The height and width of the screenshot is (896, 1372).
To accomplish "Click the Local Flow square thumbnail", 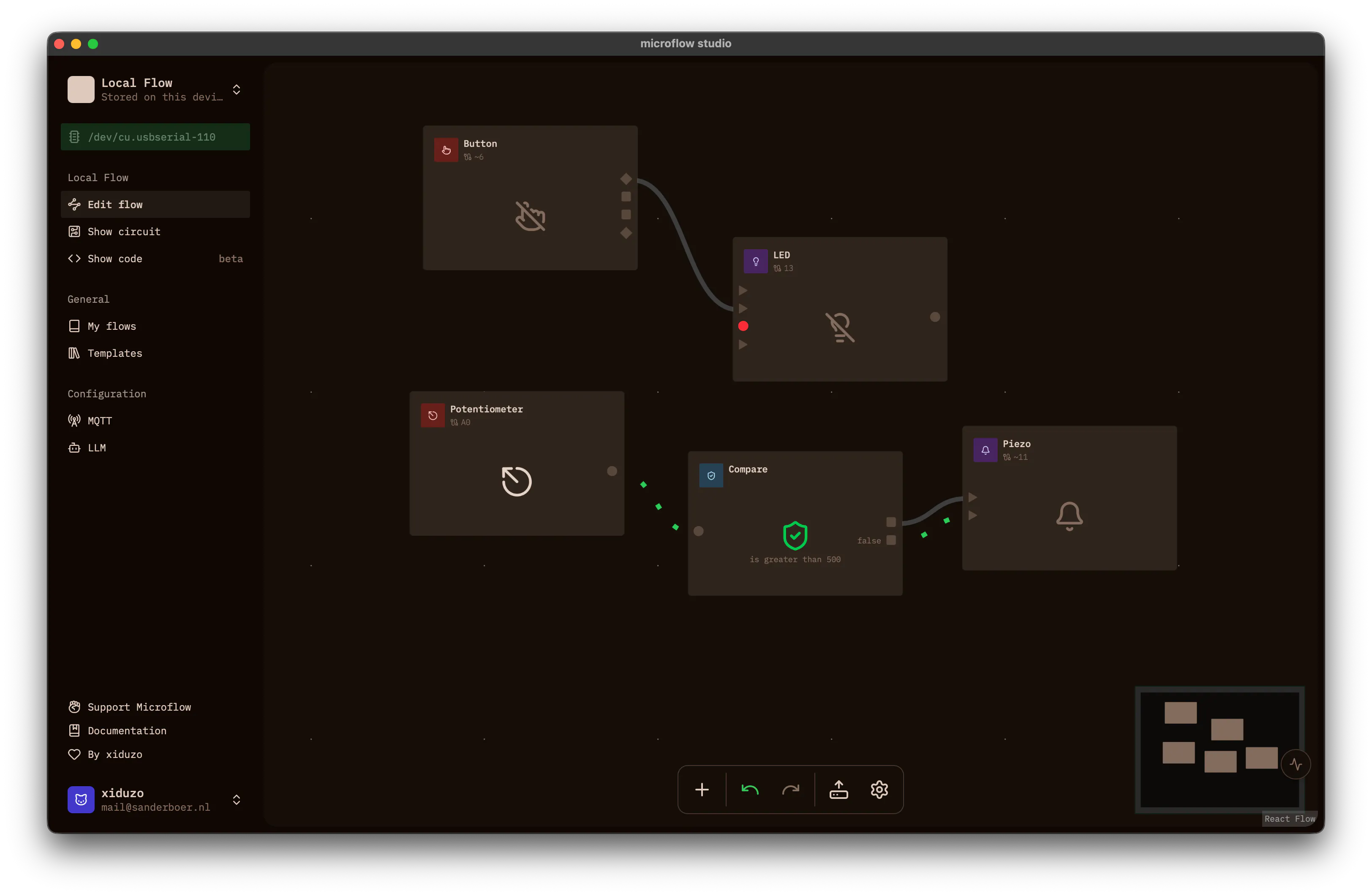I will point(81,90).
